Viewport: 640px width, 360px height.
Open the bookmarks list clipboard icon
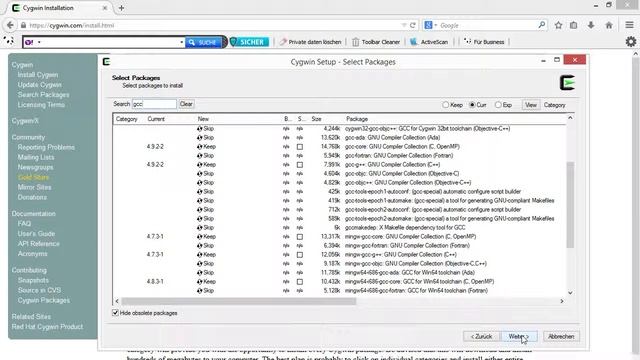(573, 25)
